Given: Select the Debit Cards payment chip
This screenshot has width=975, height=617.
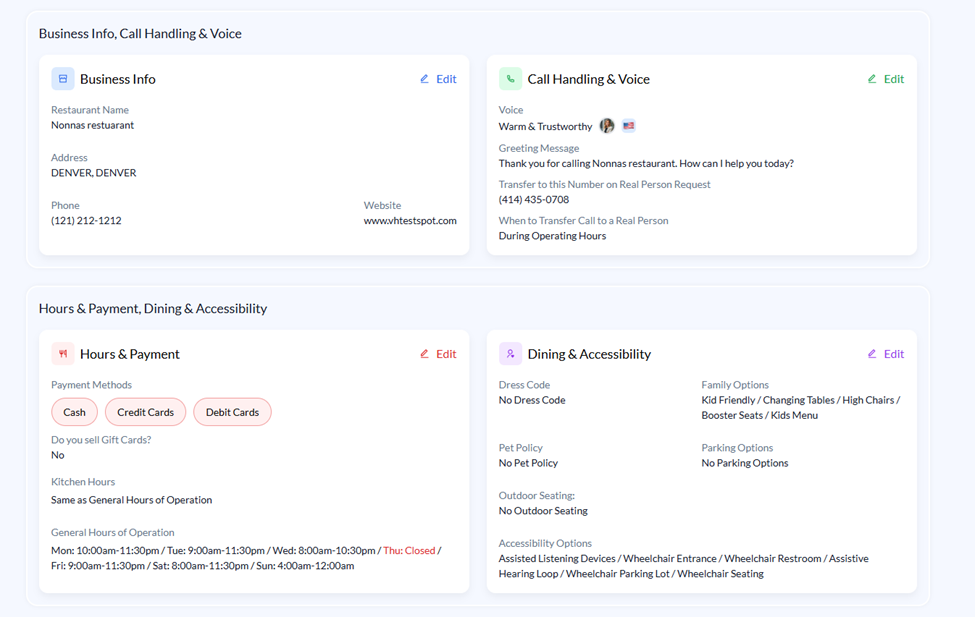Looking at the screenshot, I should pyautogui.click(x=232, y=412).
